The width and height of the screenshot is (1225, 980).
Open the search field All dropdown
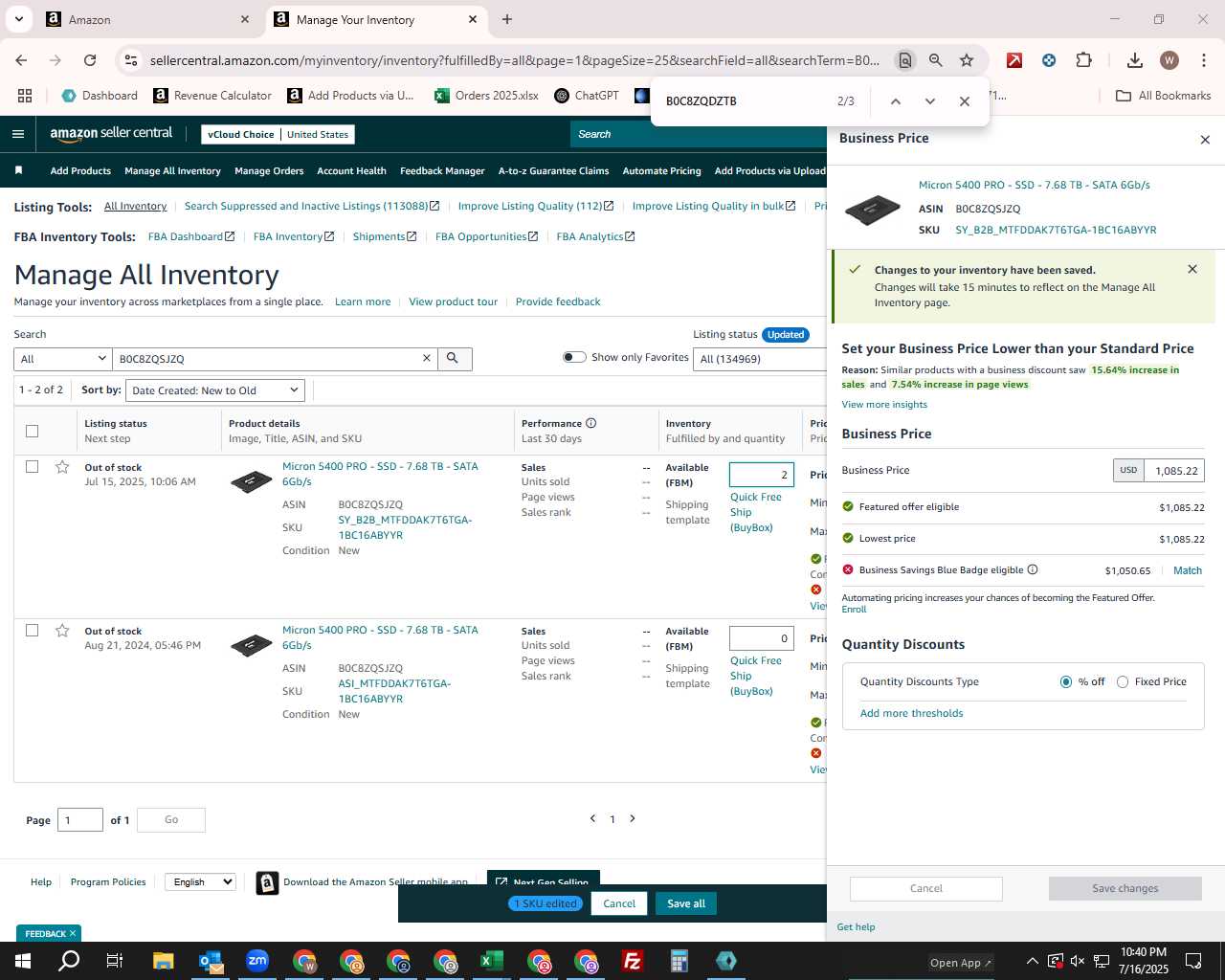tap(63, 359)
